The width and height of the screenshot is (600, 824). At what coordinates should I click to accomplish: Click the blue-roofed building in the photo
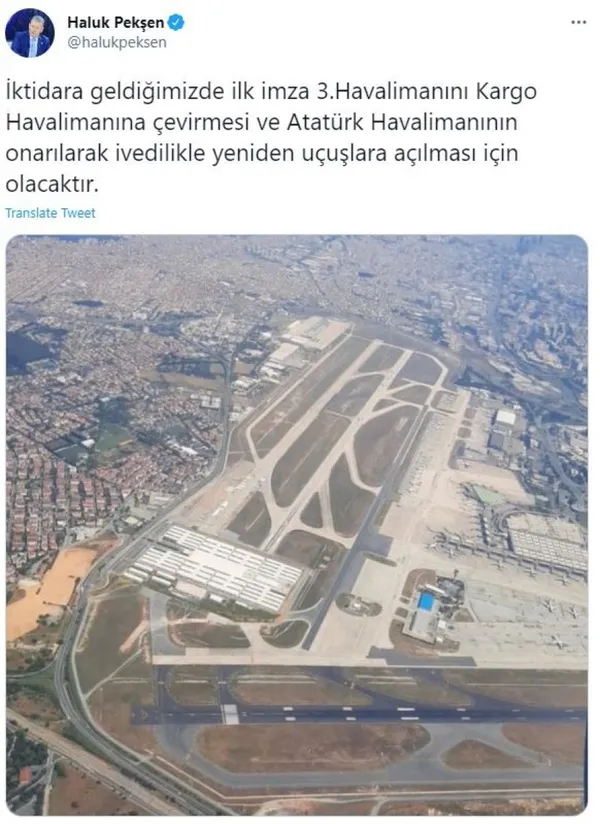(x=427, y=601)
